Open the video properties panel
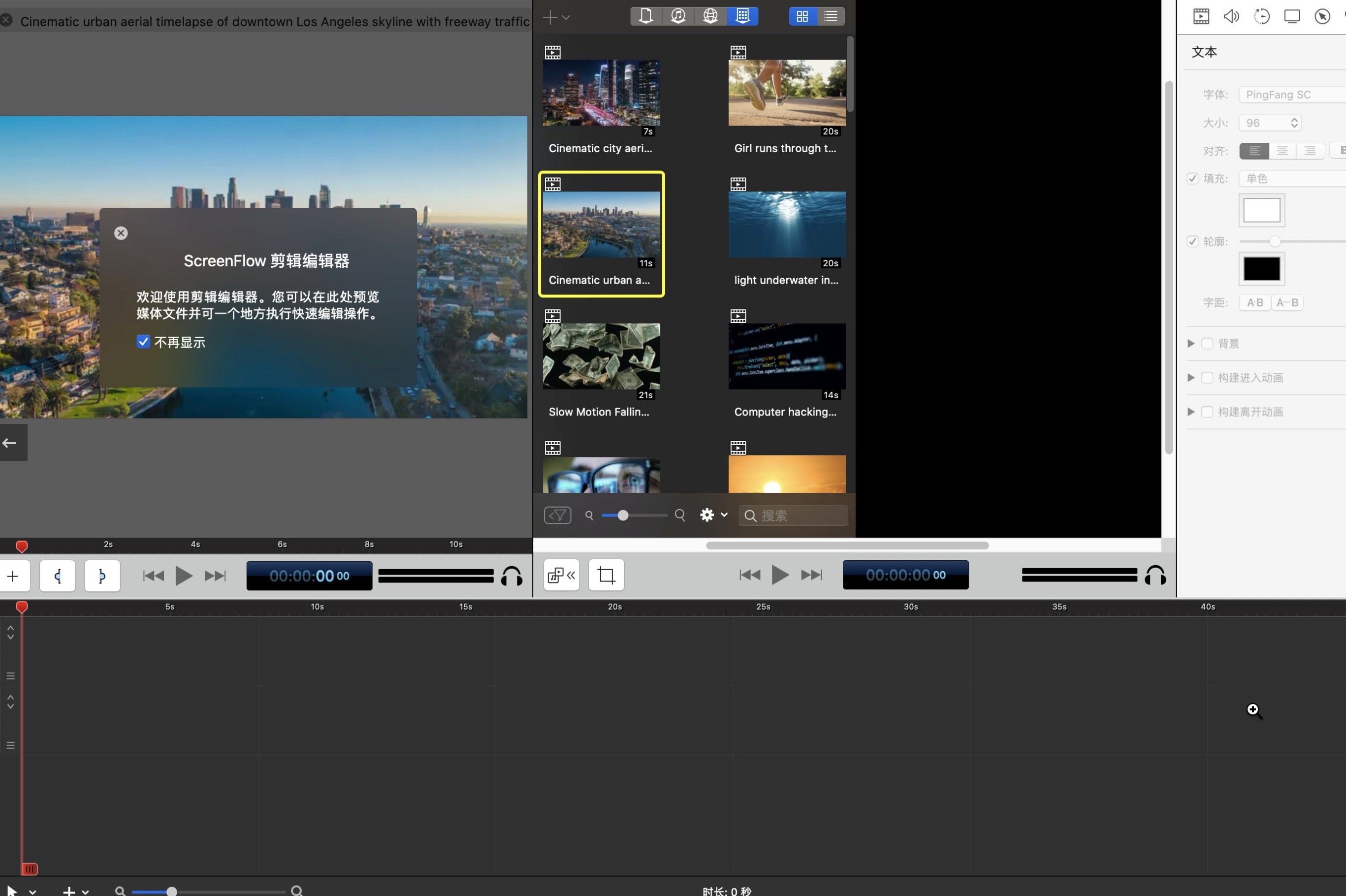Viewport: 1346px width, 896px height. [x=1200, y=16]
